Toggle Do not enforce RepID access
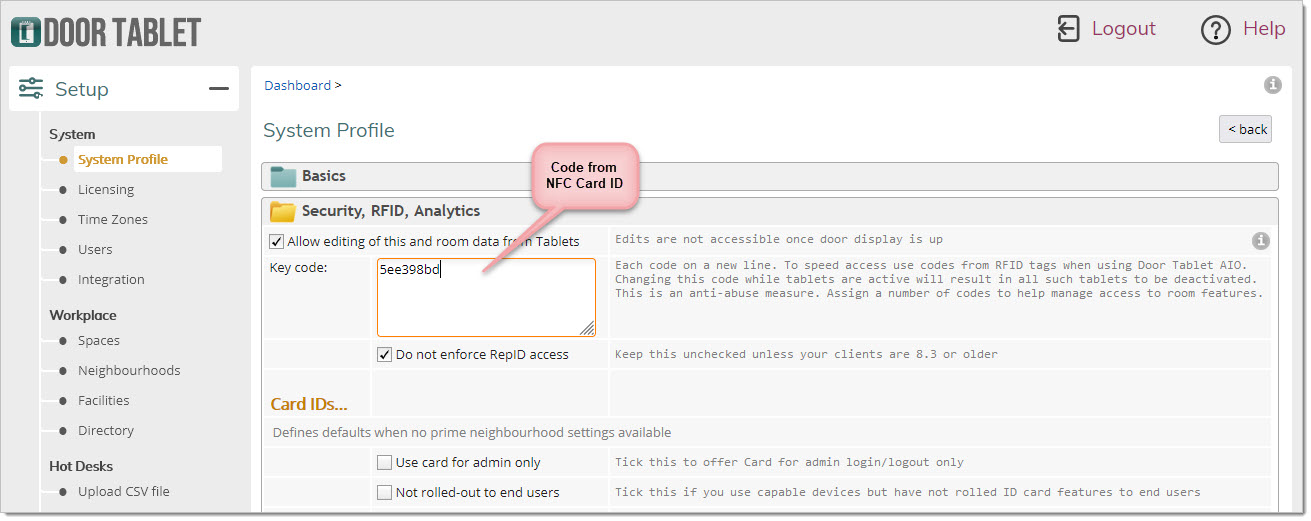The width and height of the screenshot is (1311, 521). pyautogui.click(x=384, y=354)
